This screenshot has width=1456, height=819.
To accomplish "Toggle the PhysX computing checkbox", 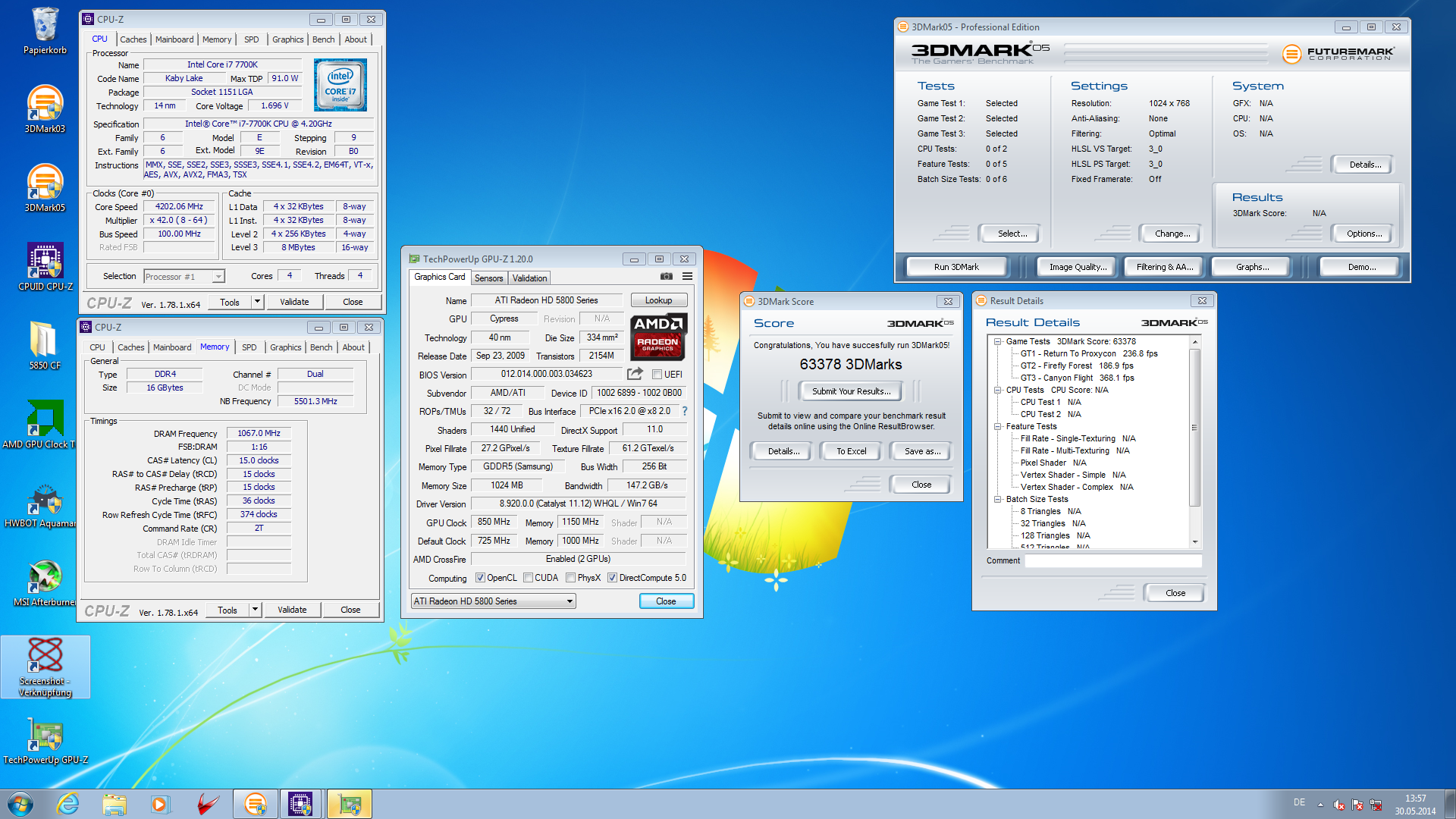I will pyautogui.click(x=570, y=578).
